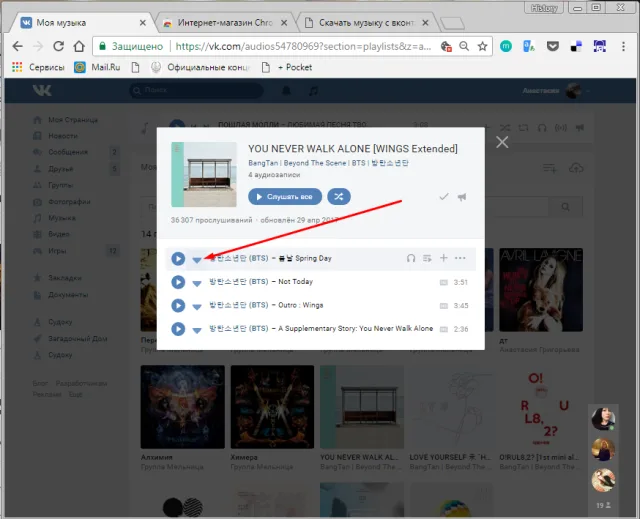Play Spring Day next in queue
This screenshot has height=519, width=640.
427,258
